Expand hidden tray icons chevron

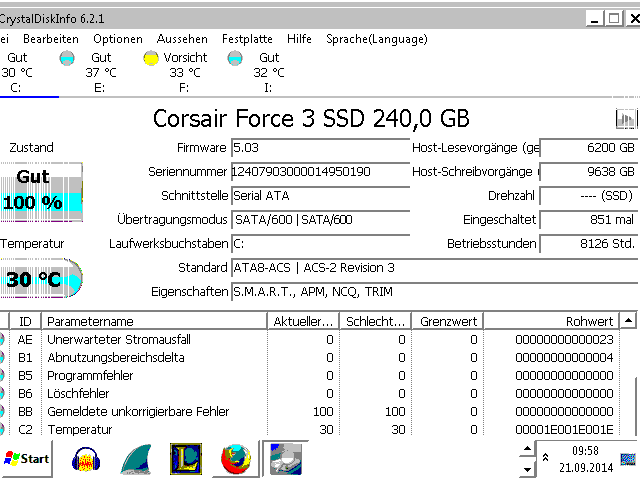[x=545, y=458]
